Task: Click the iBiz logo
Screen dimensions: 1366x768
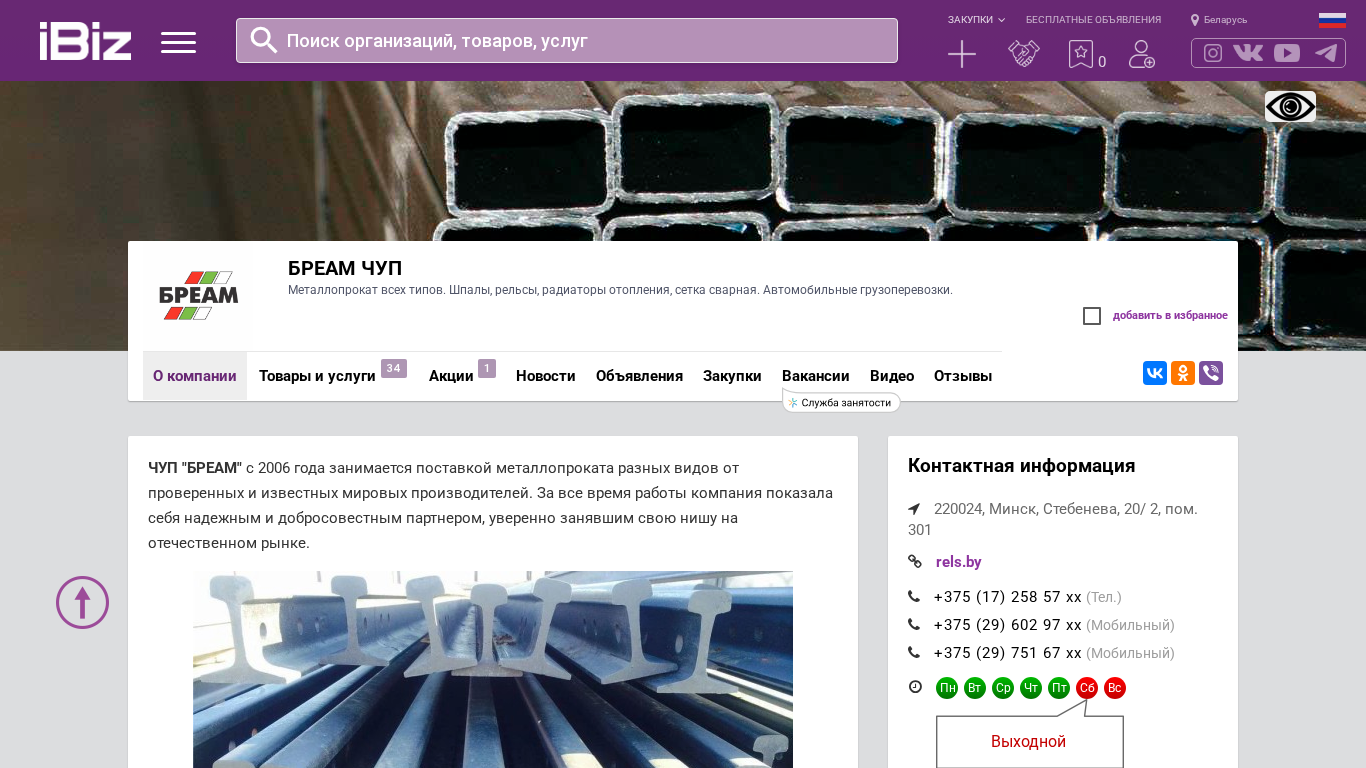Action: point(85,41)
